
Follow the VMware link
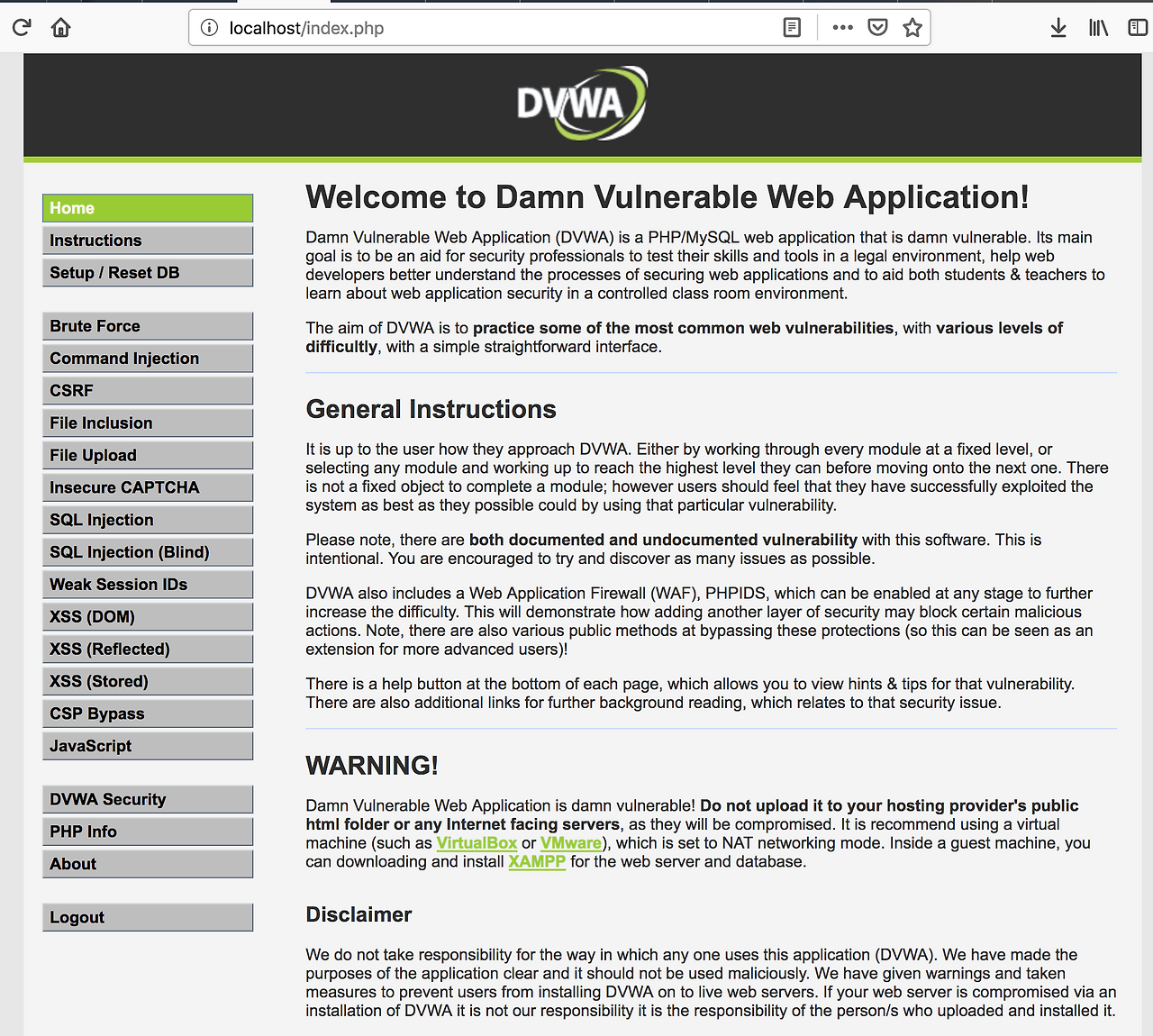571,843
